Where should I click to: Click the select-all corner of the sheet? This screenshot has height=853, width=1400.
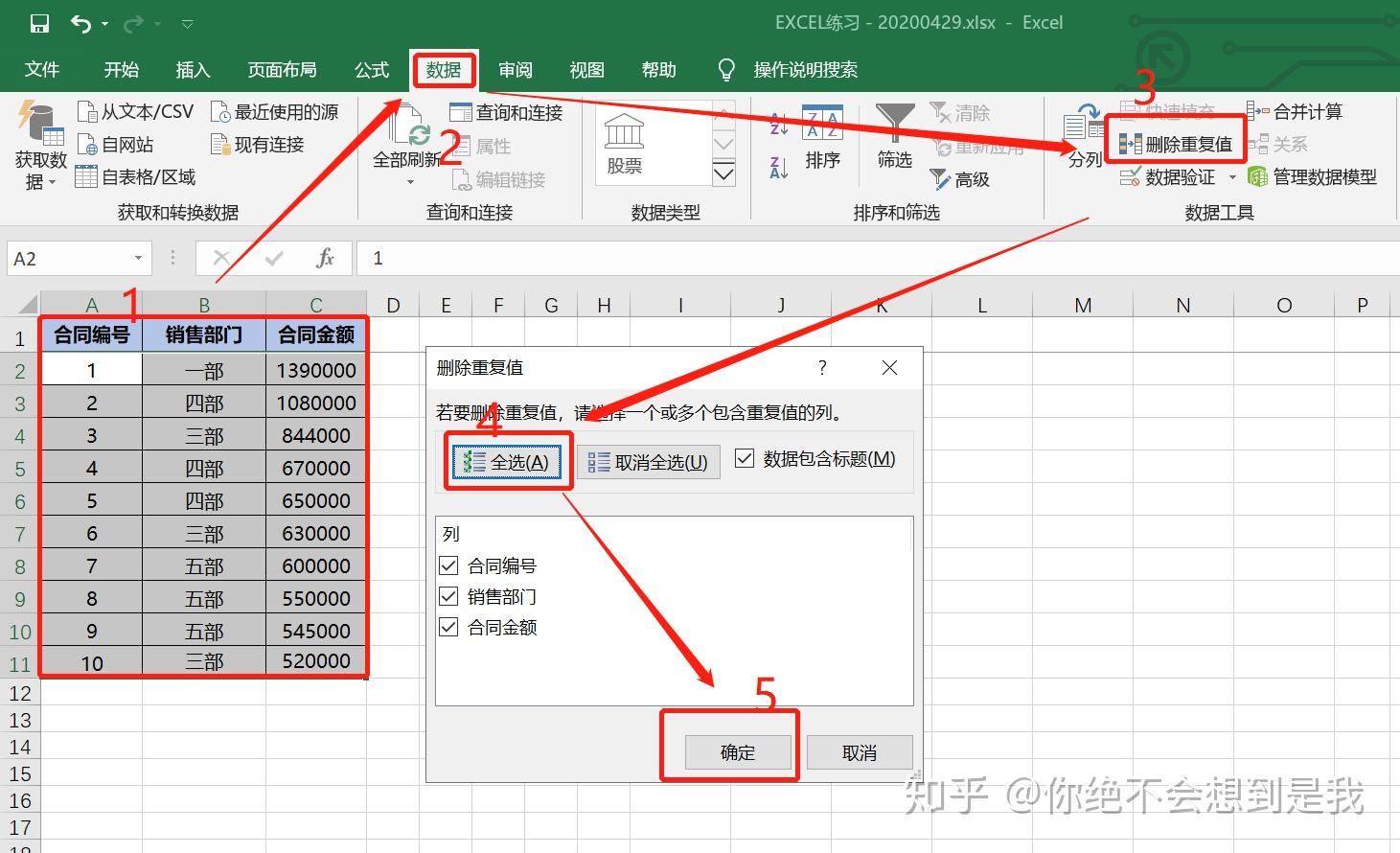(x=23, y=306)
